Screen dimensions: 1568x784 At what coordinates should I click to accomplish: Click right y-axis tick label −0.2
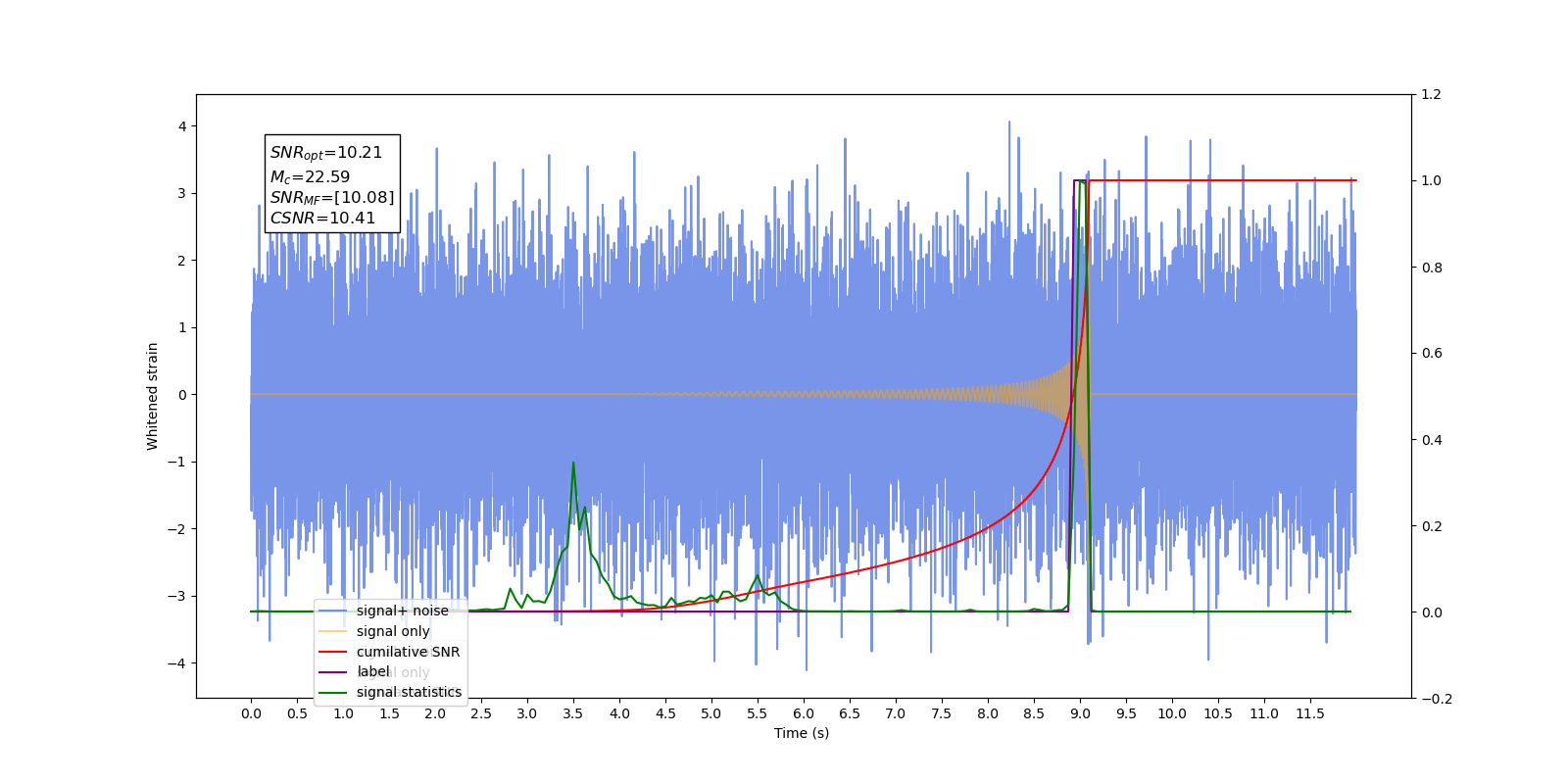tap(1437, 699)
